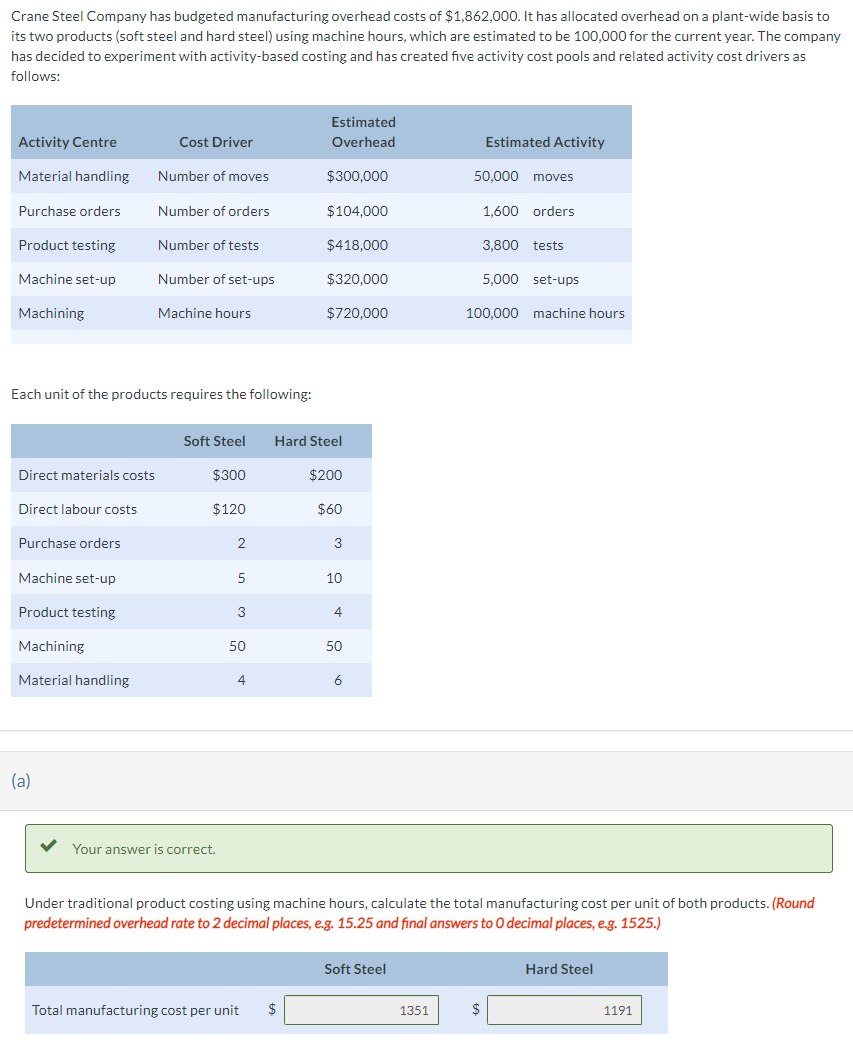This screenshot has width=853, height=1052.
Task: Select the '1,600' orders activity value
Action: 501,211
